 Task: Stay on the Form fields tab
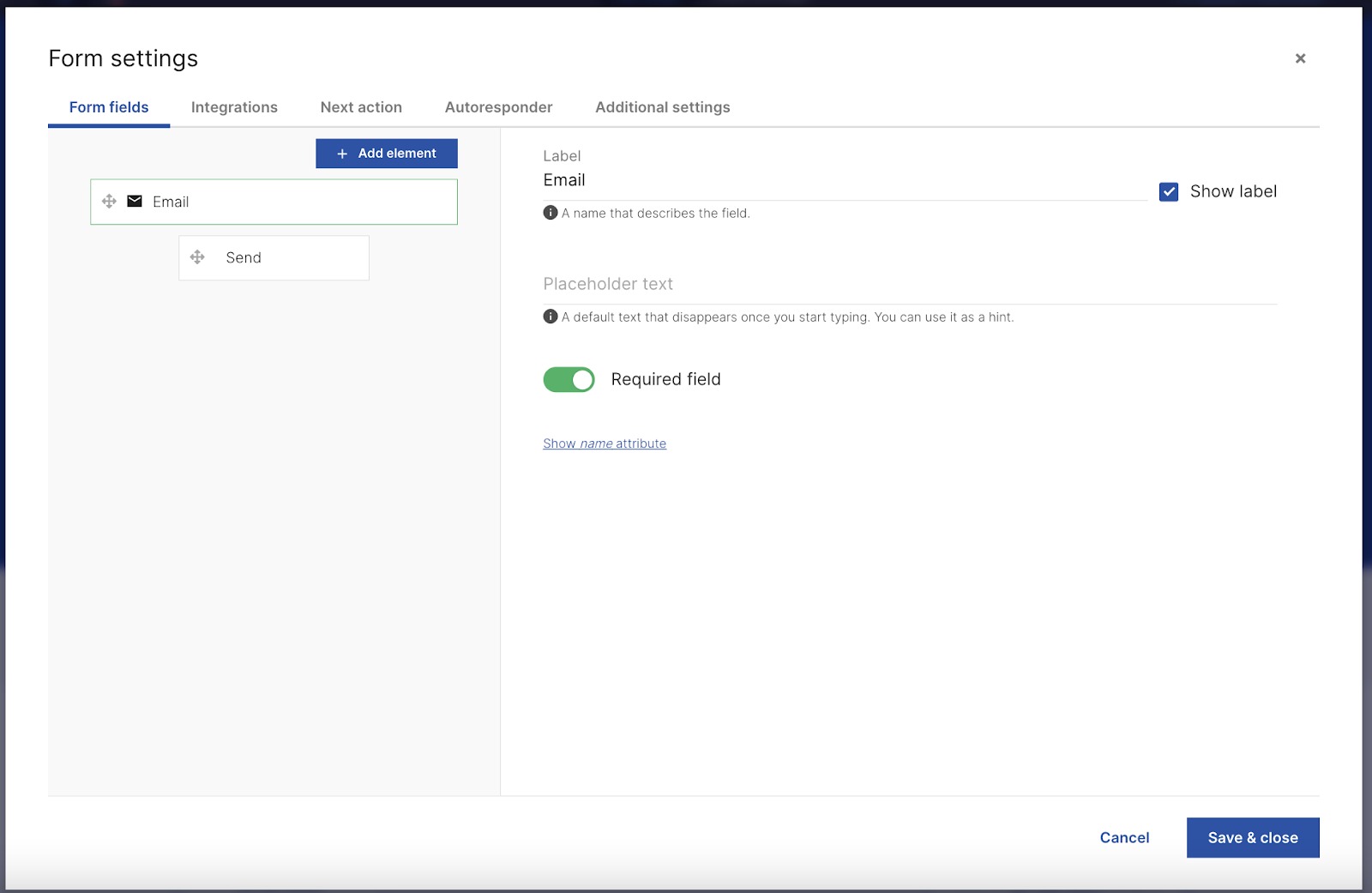pyautogui.click(x=108, y=107)
